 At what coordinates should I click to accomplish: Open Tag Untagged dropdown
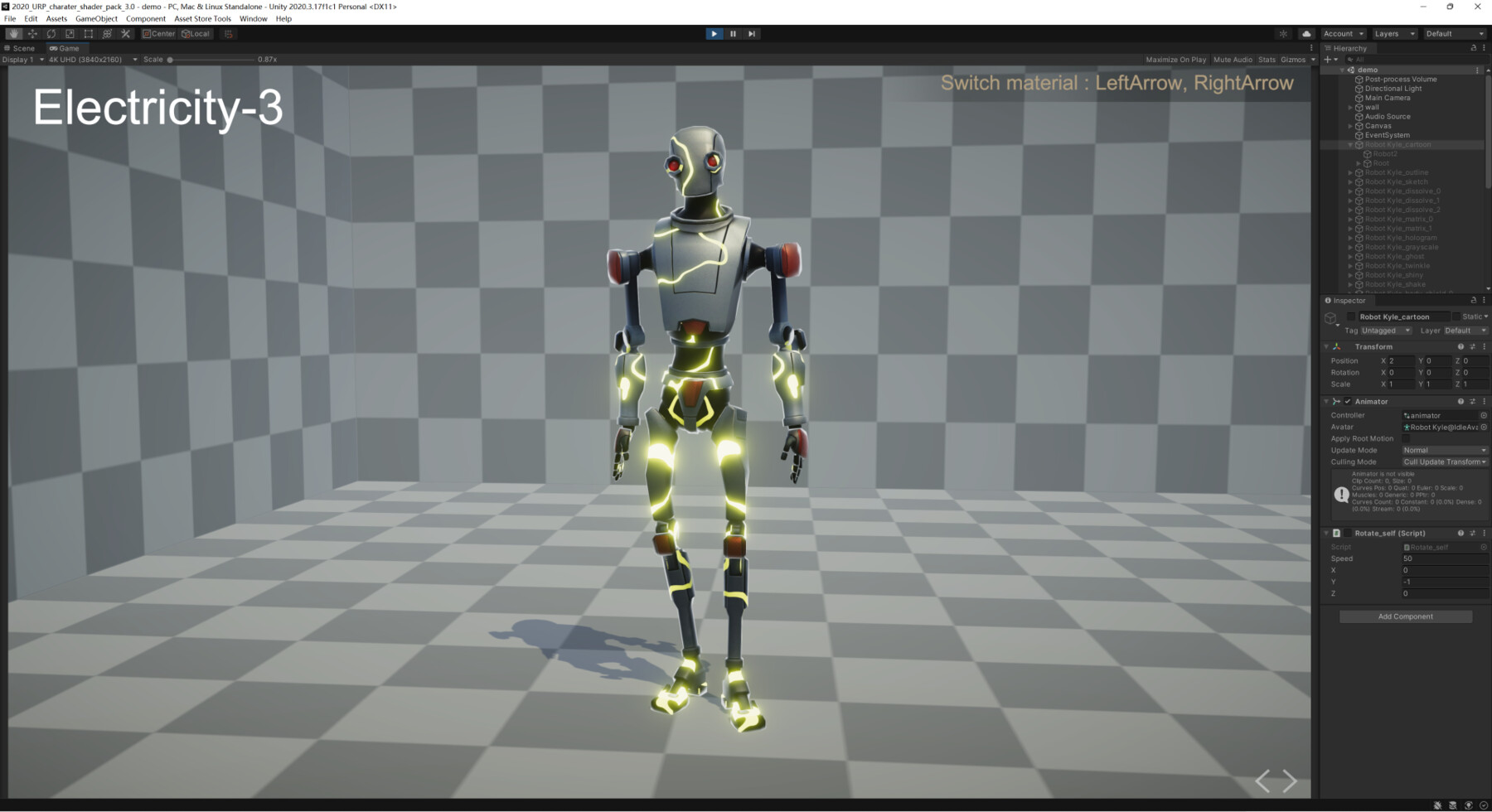click(x=1386, y=331)
